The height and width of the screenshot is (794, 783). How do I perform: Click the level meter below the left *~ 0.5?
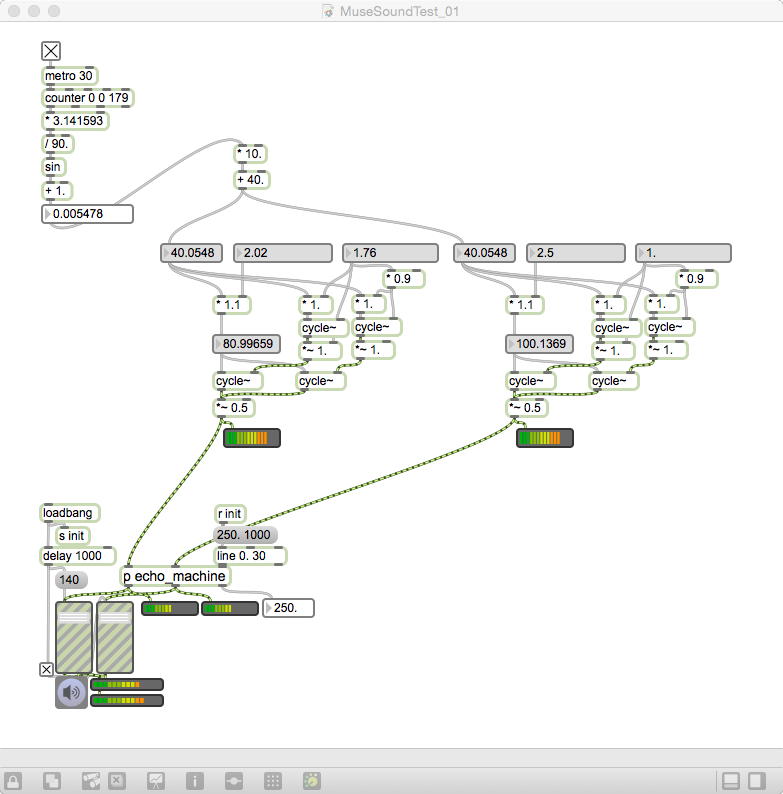click(x=252, y=438)
